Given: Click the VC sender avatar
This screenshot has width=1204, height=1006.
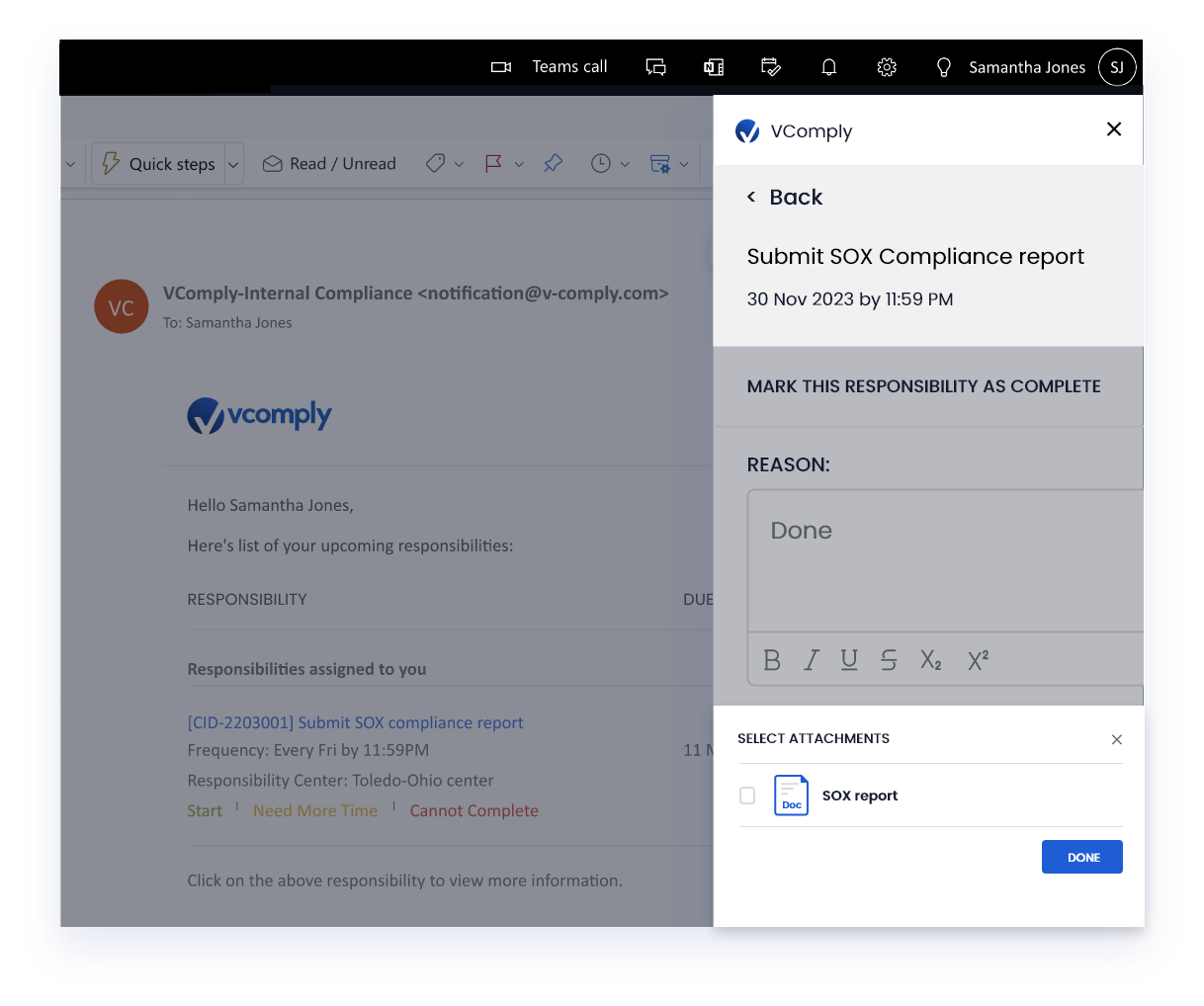Looking at the screenshot, I should (x=122, y=306).
